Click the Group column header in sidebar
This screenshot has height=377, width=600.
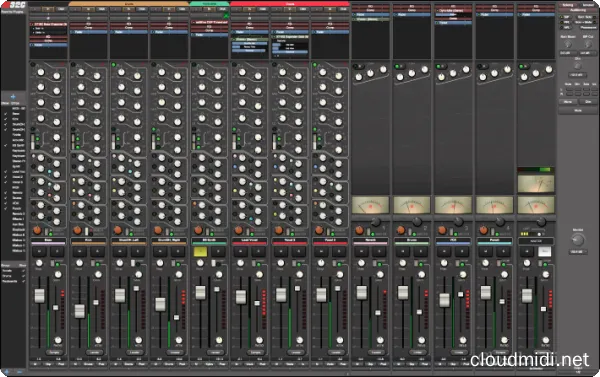[x=5, y=265]
